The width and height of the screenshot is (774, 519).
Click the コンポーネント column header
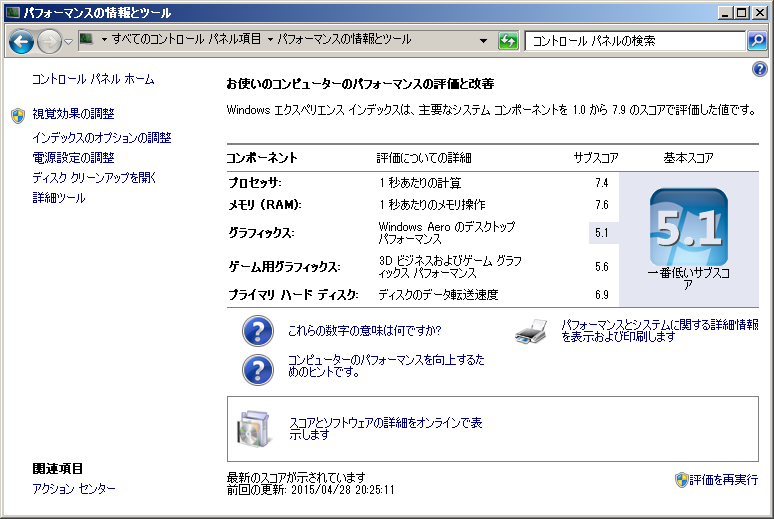coord(262,158)
